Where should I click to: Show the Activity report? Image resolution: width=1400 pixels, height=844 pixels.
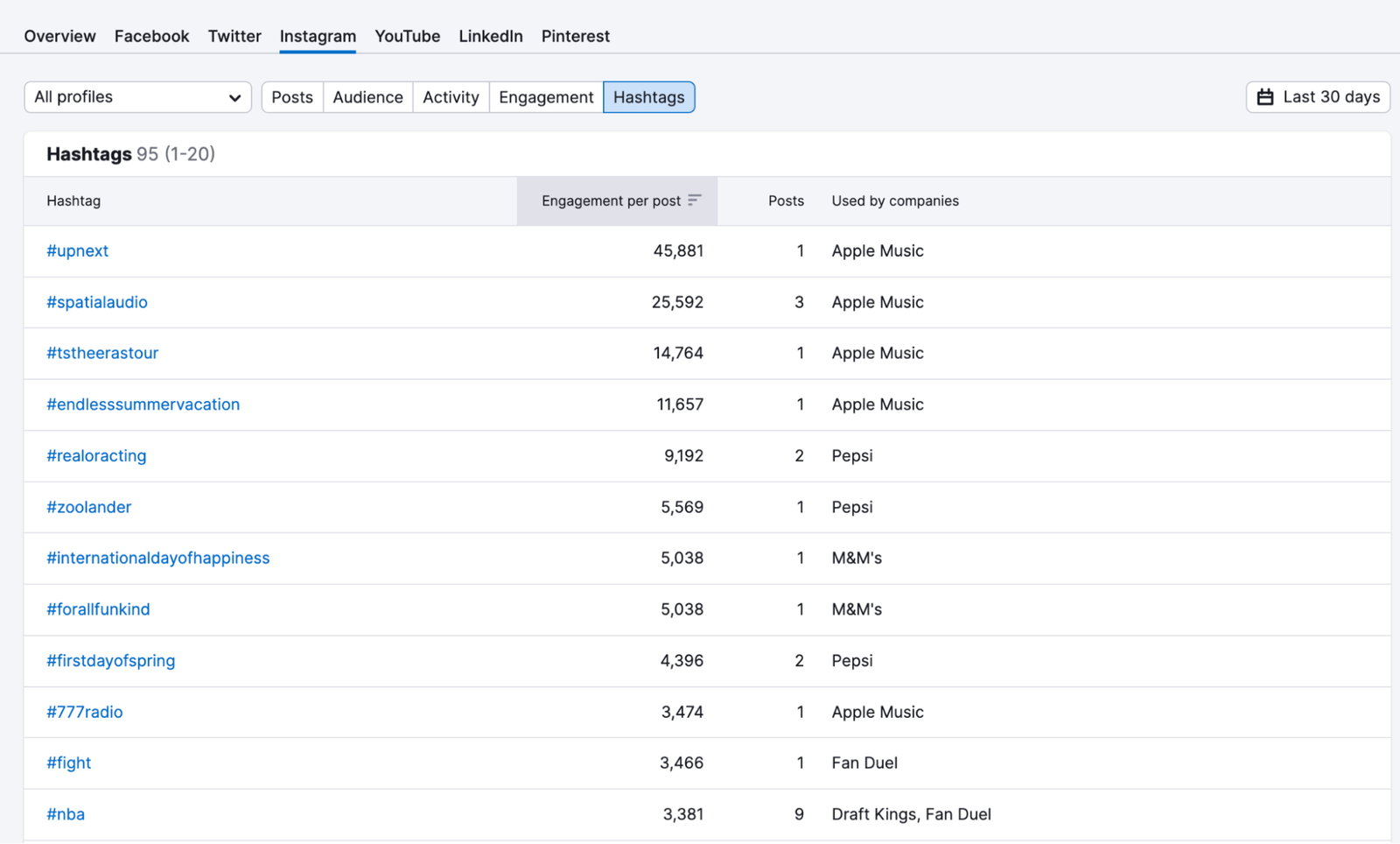451,97
